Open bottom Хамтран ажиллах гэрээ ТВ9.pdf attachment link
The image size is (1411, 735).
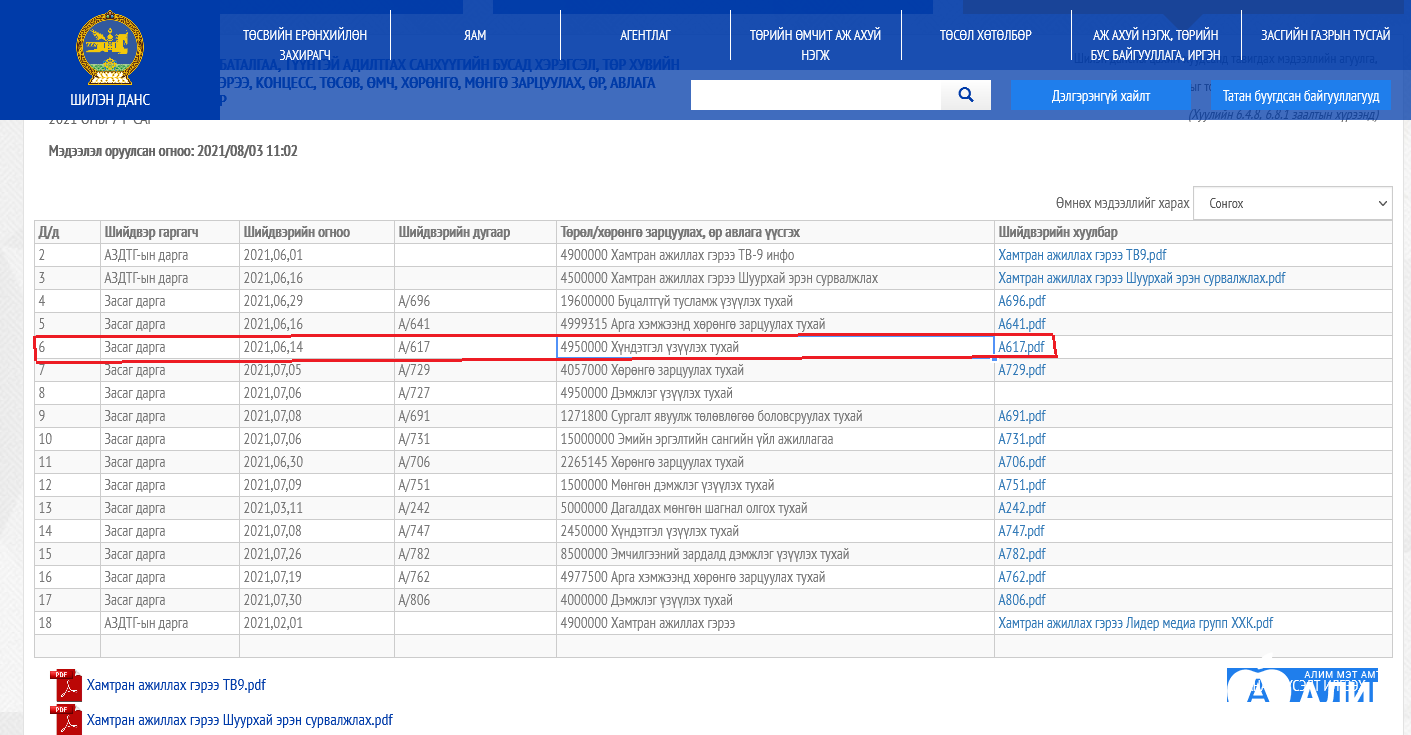(176, 685)
